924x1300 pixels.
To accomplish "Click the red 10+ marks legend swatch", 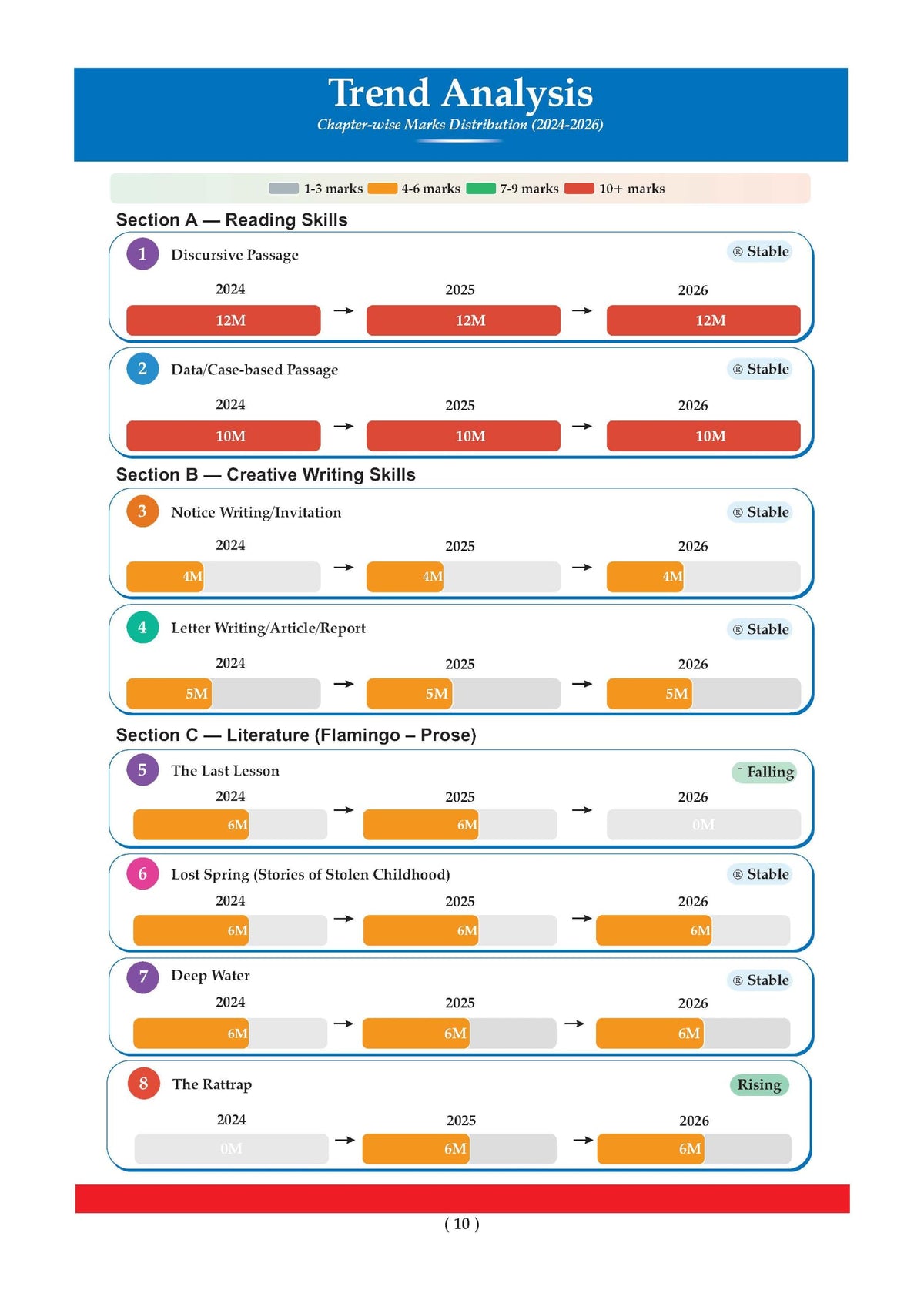I will [579, 189].
